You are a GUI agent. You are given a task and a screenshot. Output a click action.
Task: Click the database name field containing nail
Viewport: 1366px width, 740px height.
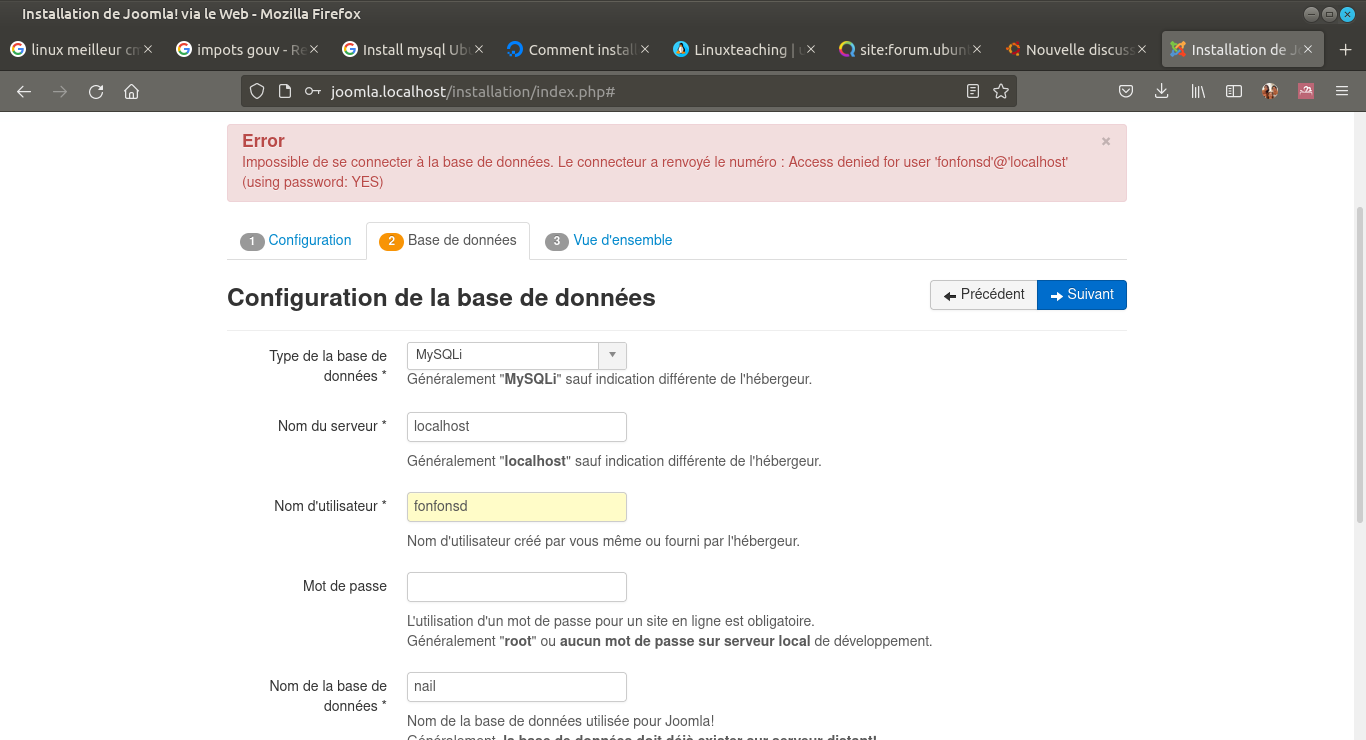click(517, 687)
